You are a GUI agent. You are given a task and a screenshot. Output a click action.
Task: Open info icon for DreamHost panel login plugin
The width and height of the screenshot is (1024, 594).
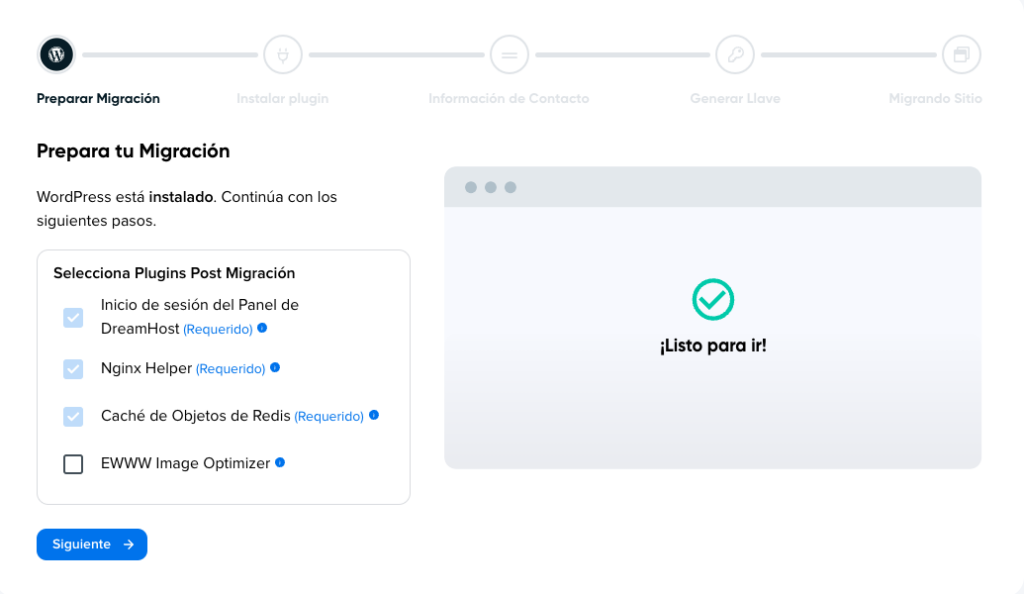tap(263, 328)
